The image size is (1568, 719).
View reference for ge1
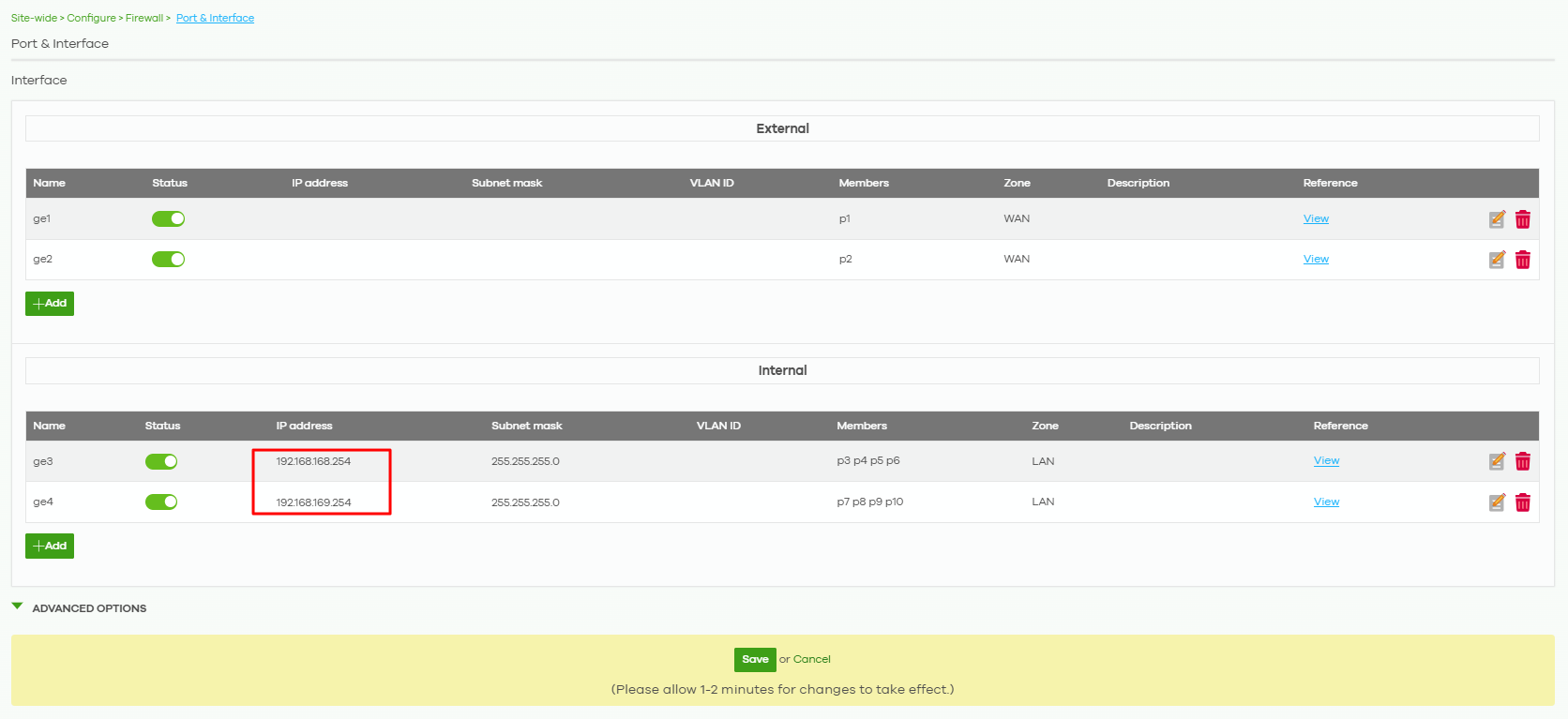point(1316,218)
